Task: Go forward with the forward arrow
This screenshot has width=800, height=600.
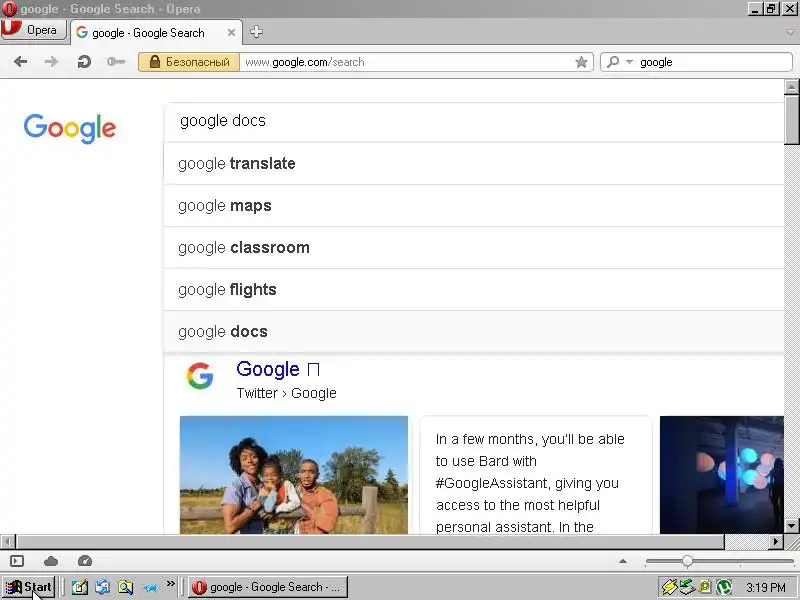Action: pyautogui.click(x=51, y=62)
